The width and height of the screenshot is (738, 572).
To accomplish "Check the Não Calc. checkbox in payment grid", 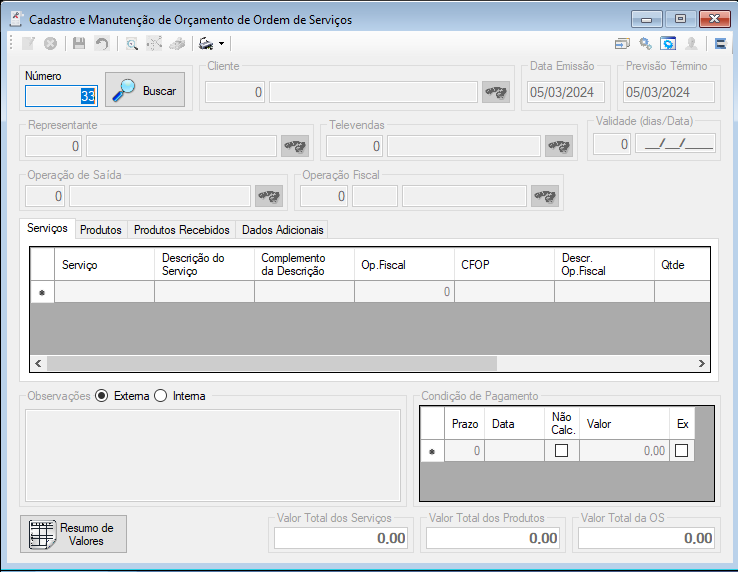I will click(x=561, y=451).
